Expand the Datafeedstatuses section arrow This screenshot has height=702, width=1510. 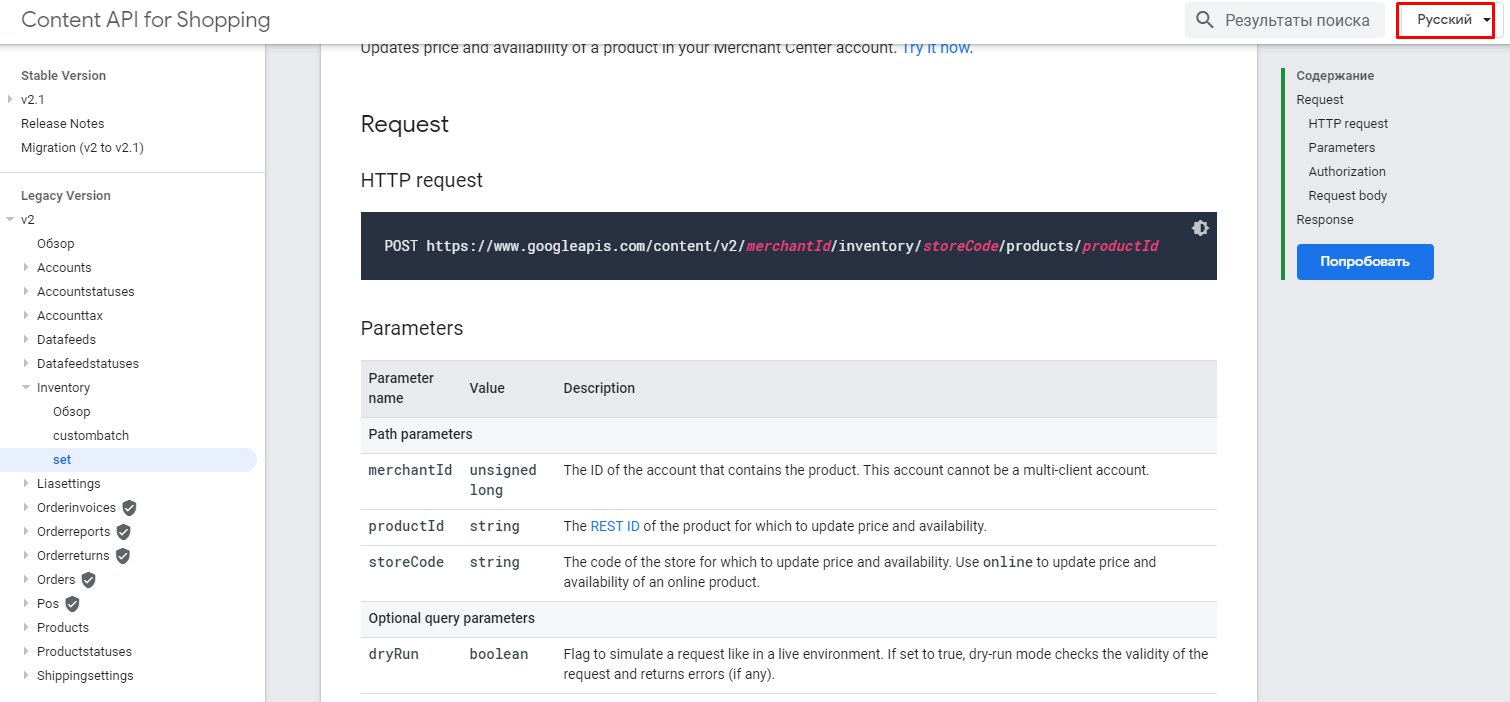click(x=26, y=364)
